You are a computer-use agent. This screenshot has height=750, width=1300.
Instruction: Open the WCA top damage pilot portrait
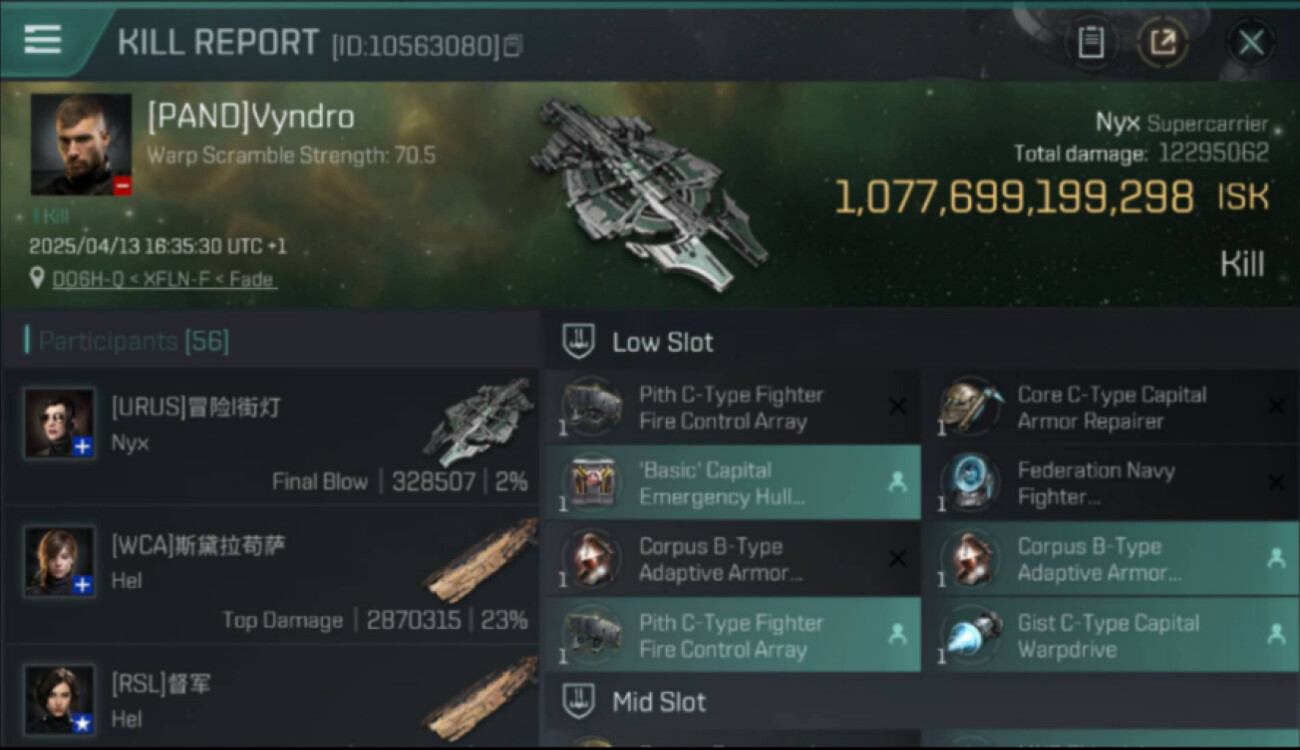(60, 561)
